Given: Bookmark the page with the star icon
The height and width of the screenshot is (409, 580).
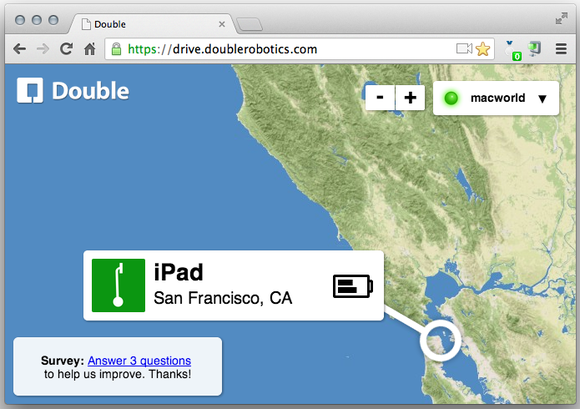Looking at the screenshot, I should pos(483,49).
